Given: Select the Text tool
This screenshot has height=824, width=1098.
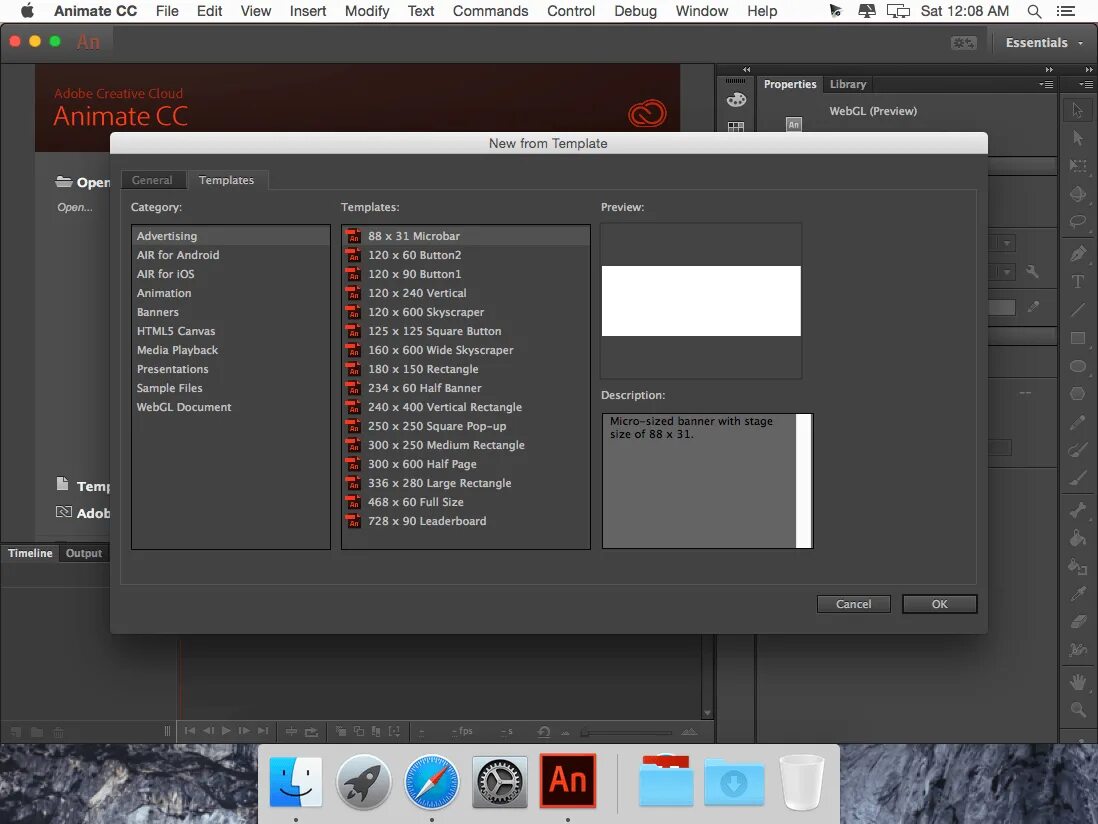Looking at the screenshot, I should pyautogui.click(x=1078, y=281).
